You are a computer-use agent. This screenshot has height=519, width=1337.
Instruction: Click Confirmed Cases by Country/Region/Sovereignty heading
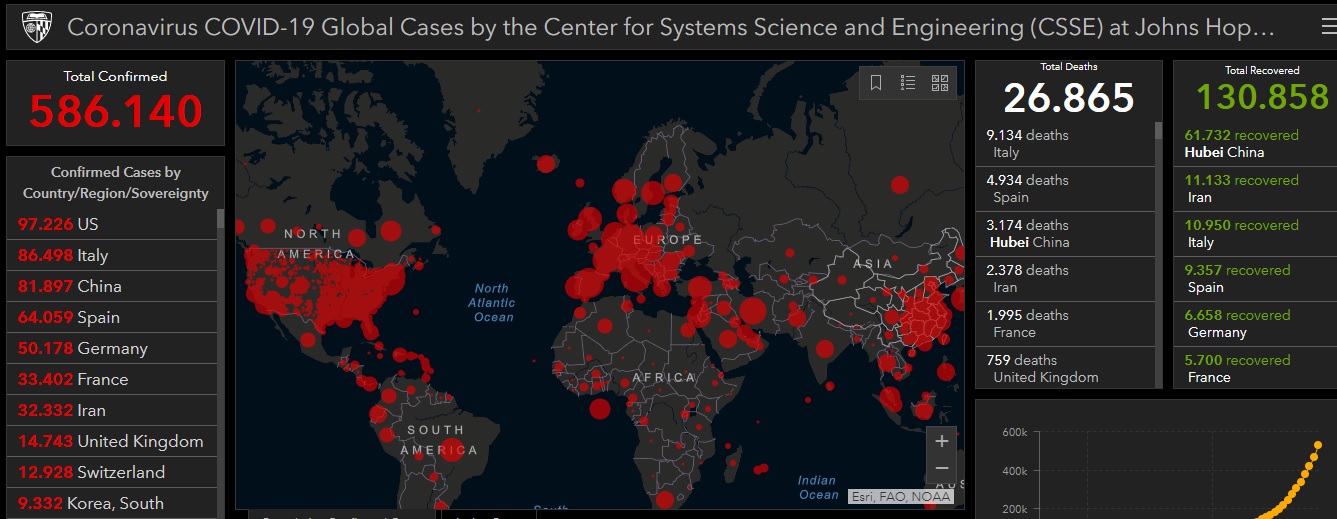[x=116, y=183]
